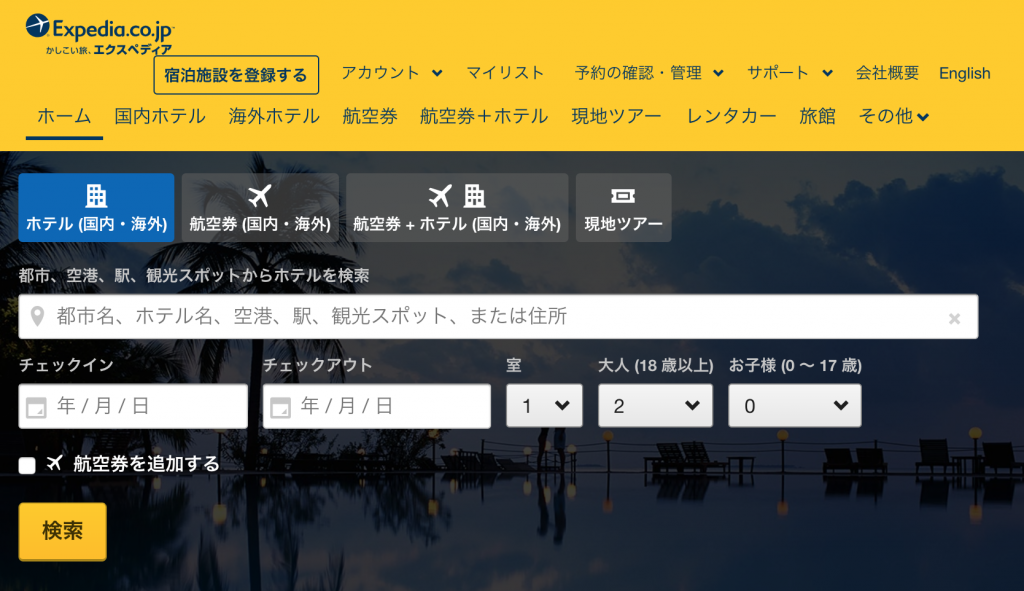Open the お子様 children count dropdown
The width and height of the screenshot is (1024, 591).
tap(794, 406)
